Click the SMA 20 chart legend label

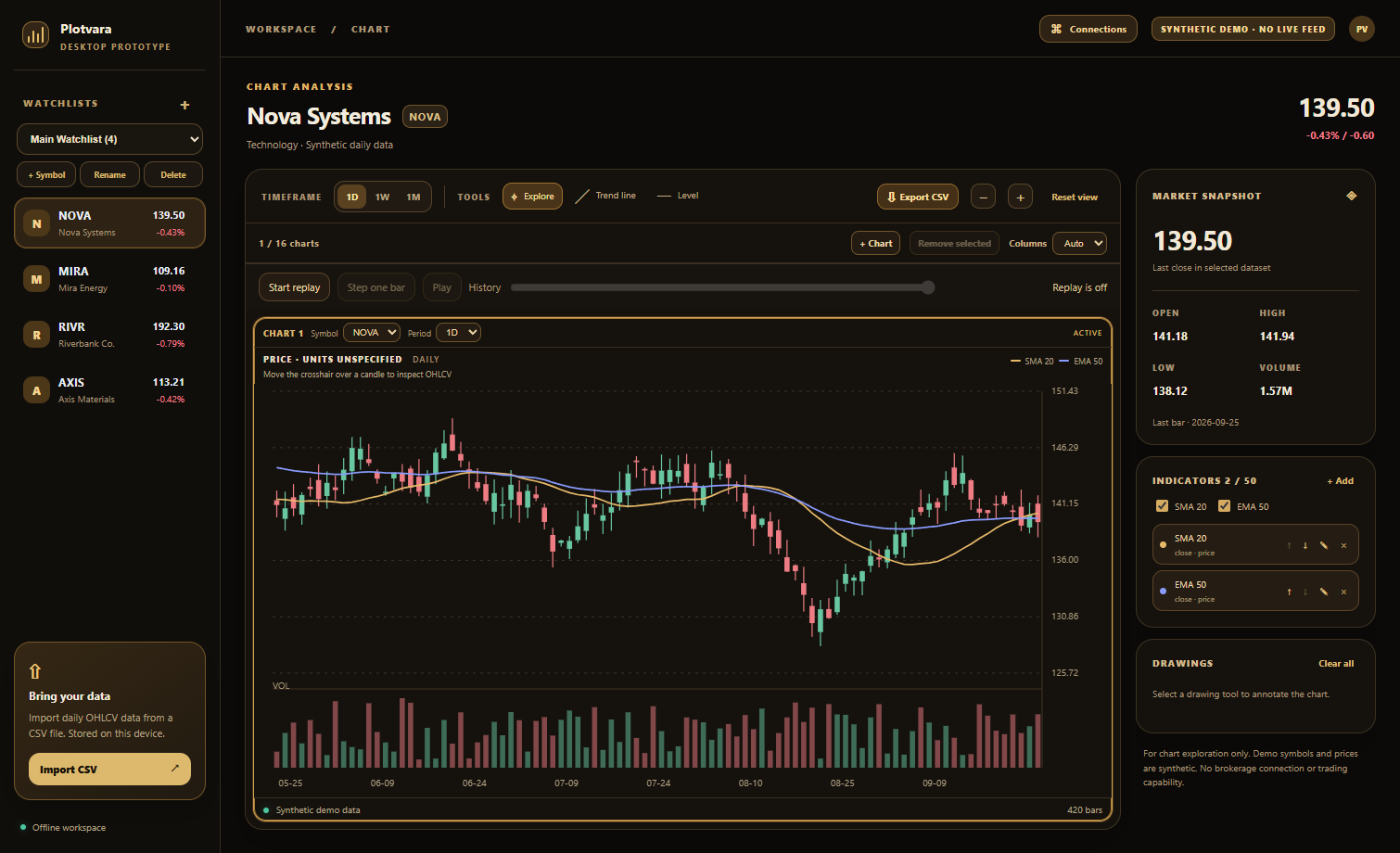1032,362
